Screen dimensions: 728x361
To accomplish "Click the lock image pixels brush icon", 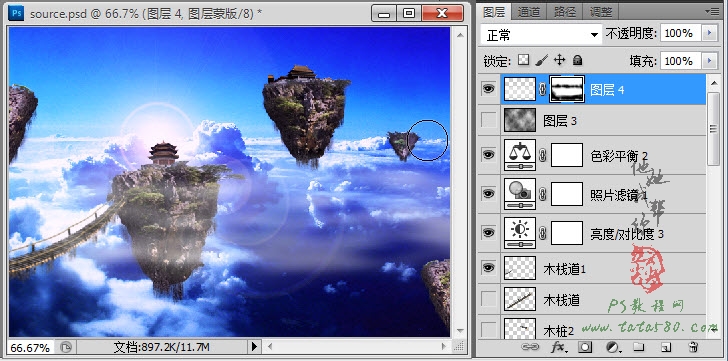I will pos(542,60).
